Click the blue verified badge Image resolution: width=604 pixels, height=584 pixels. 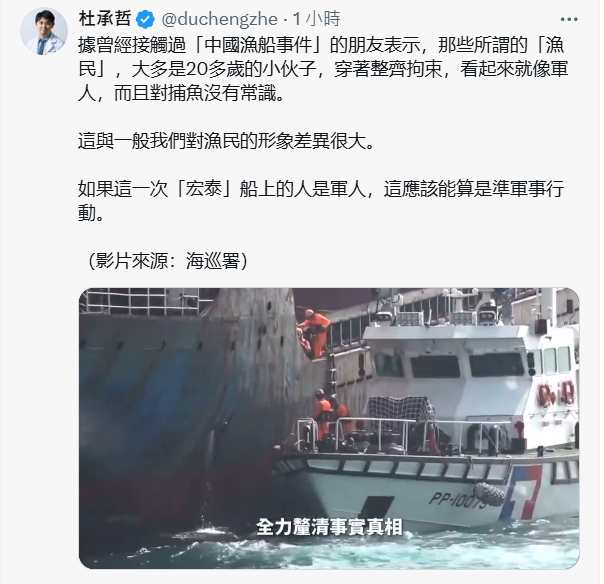tap(146, 20)
